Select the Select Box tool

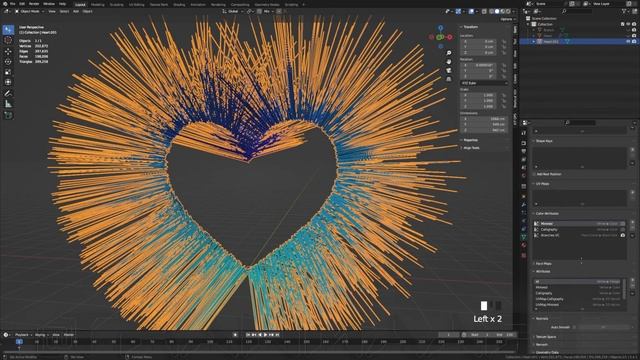[8, 30]
